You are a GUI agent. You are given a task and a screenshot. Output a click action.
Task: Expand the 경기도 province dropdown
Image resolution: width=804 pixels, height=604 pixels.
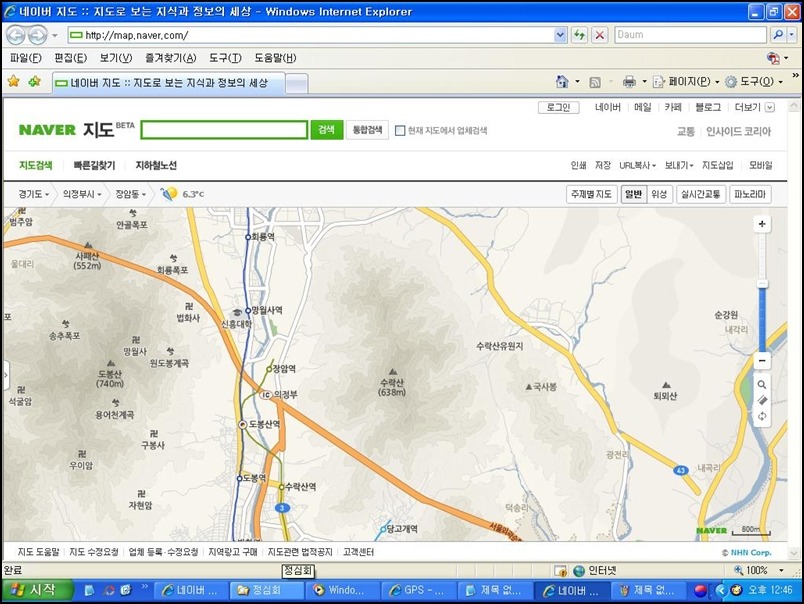coord(34,194)
